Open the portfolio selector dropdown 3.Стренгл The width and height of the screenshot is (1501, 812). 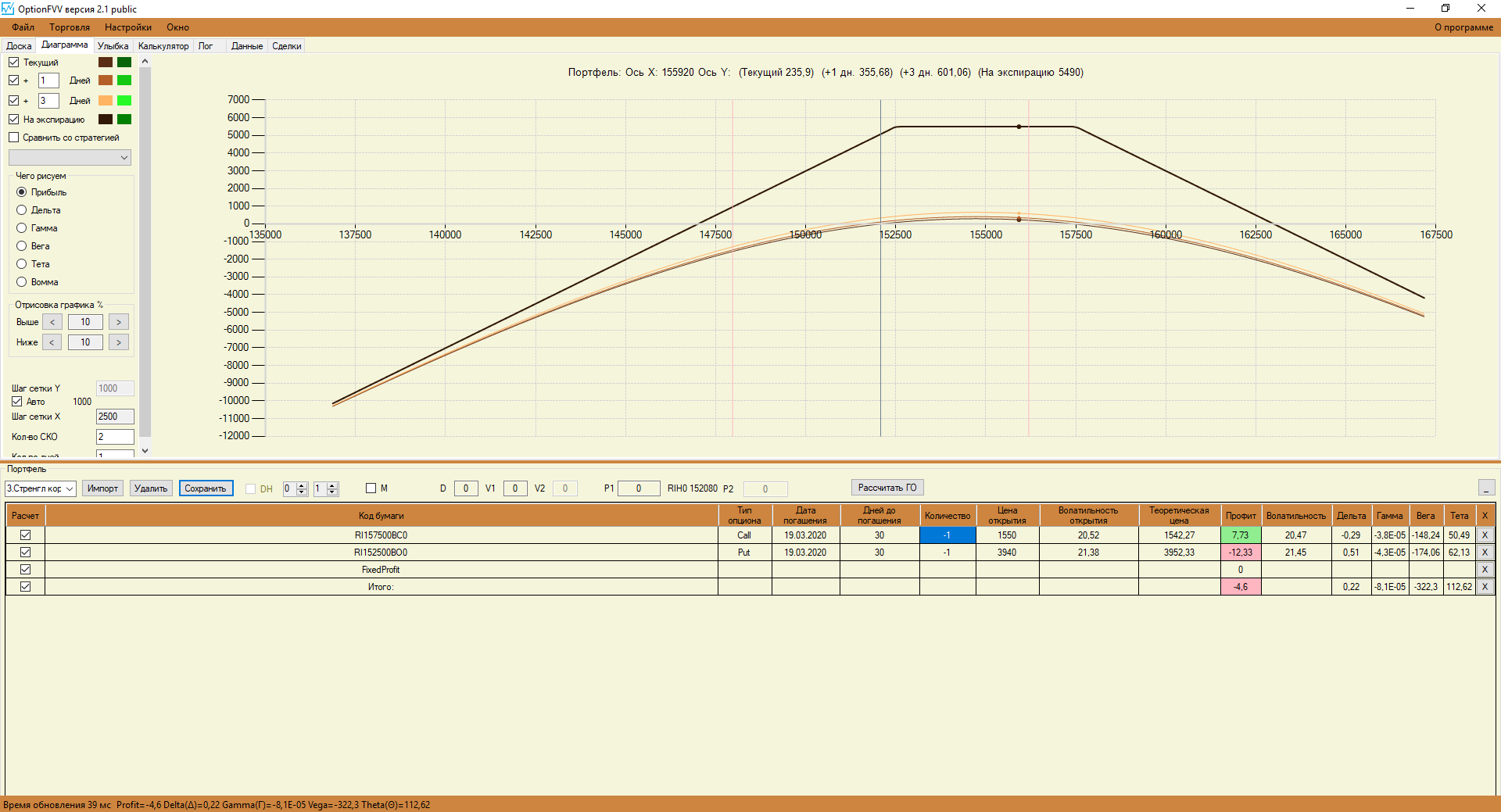pyautogui.click(x=41, y=488)
